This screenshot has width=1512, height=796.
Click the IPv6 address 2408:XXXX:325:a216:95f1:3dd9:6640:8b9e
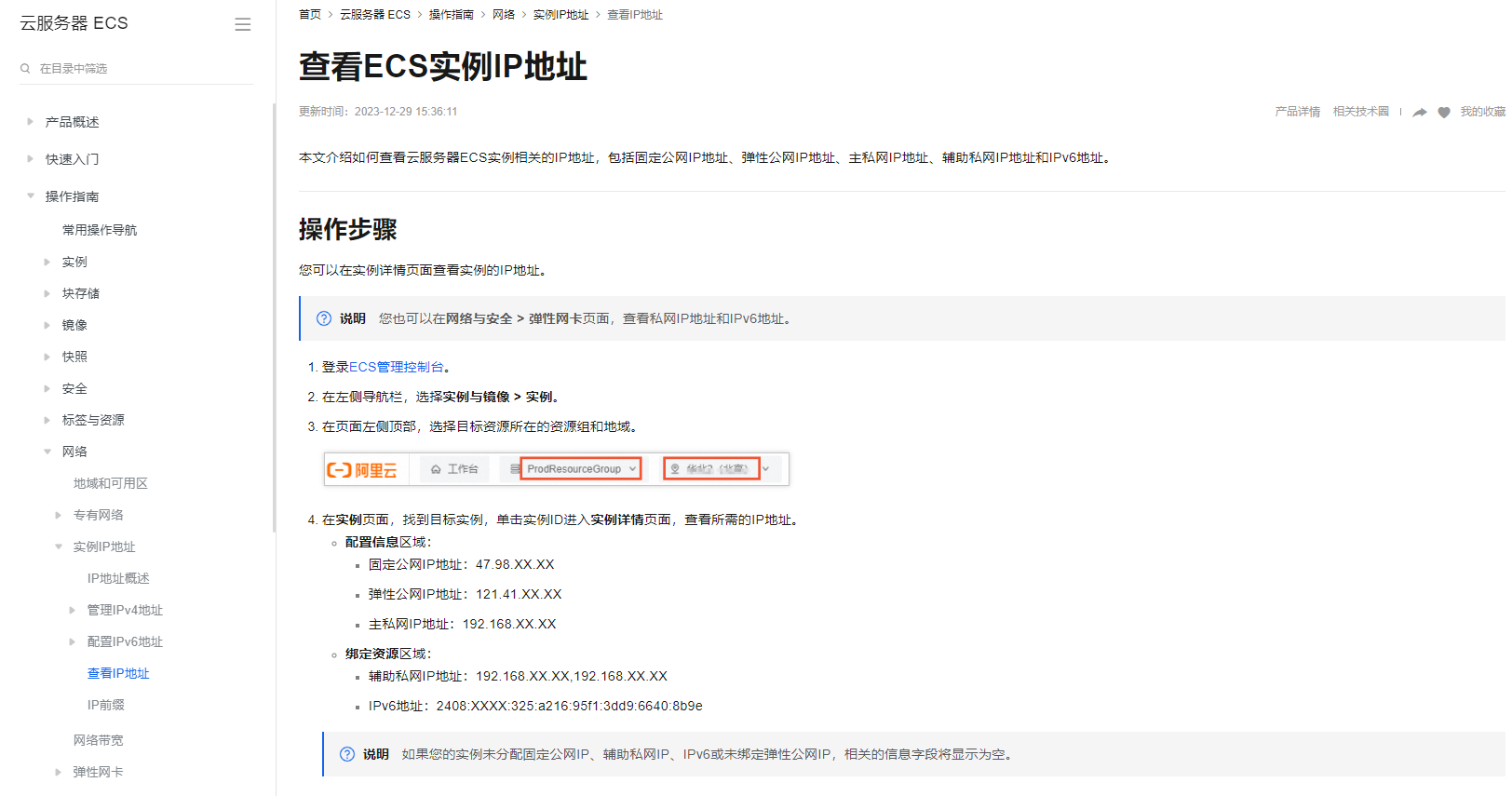tap(570, 707)
